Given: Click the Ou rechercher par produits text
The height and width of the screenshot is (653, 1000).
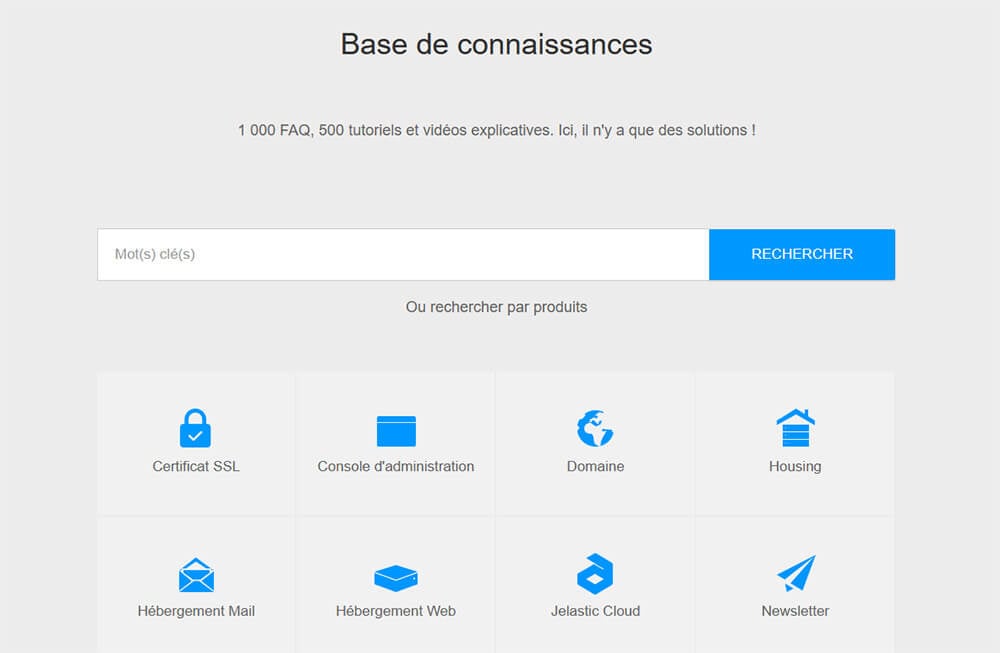Looking at the screenshot, I should [496, 307].
